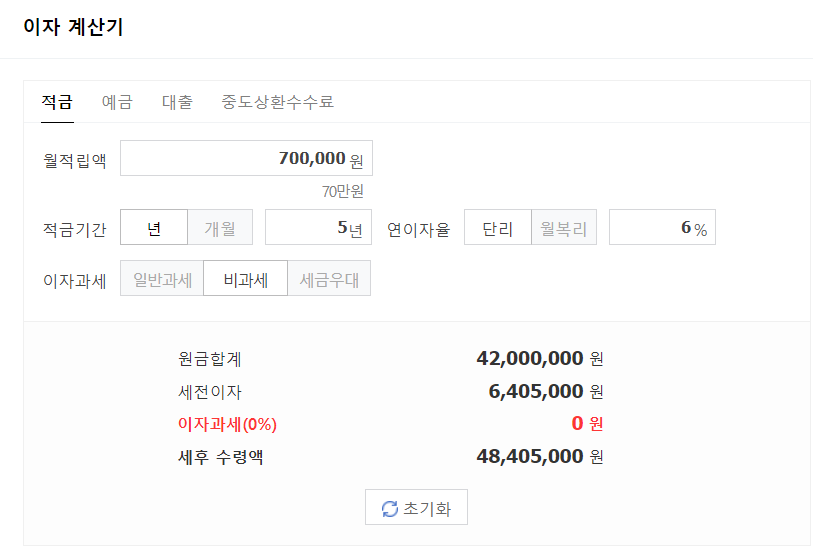Viewport: 813px width, 550px height.
Task: Select 단리 interest type
Action: pos(498,227)
